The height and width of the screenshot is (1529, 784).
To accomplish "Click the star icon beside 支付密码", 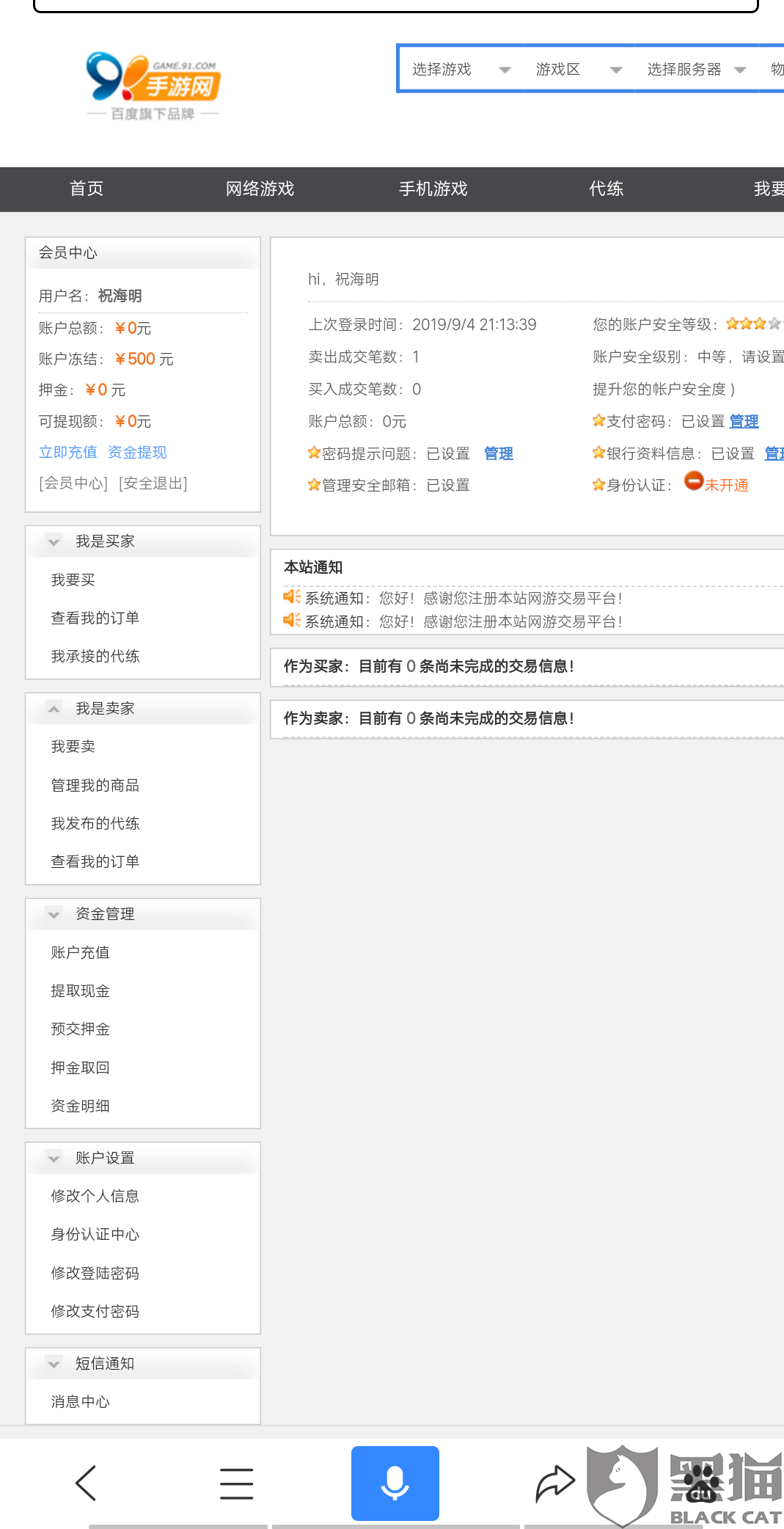I will coord(598,420).
